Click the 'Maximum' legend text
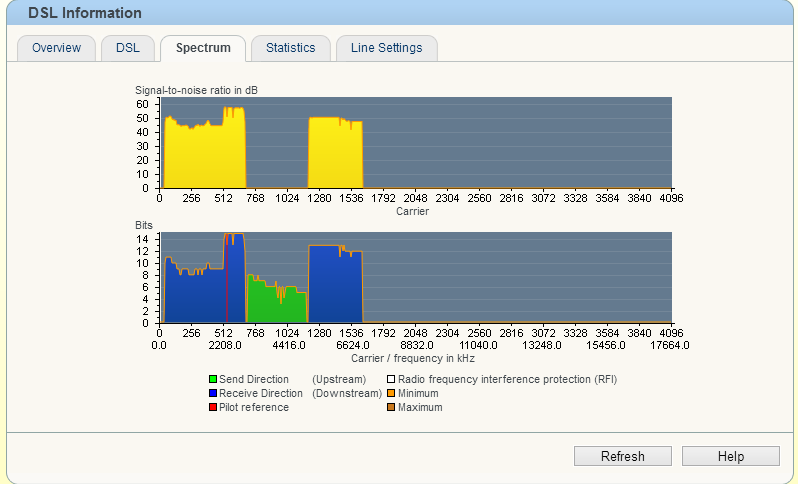This screenshot has height=484, width=798. tap(420, 407)
